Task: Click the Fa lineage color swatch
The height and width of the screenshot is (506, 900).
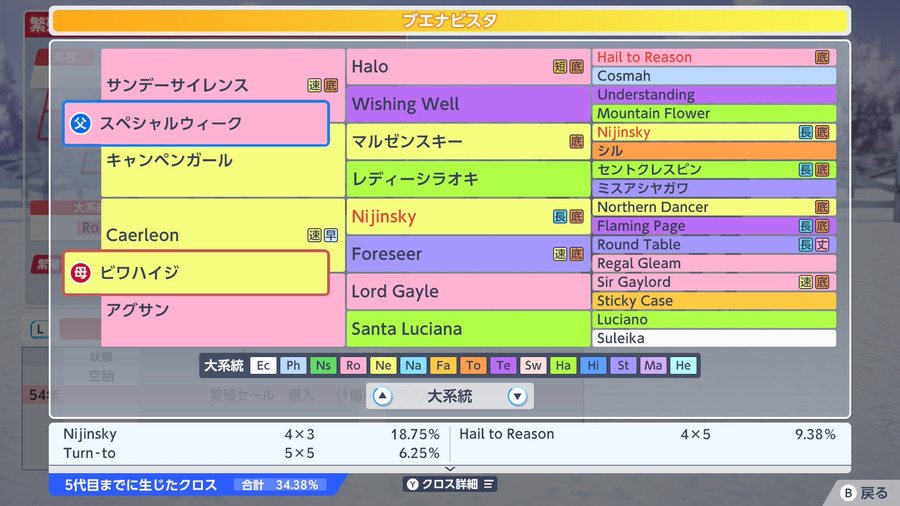Action: (x=443, y=365)
